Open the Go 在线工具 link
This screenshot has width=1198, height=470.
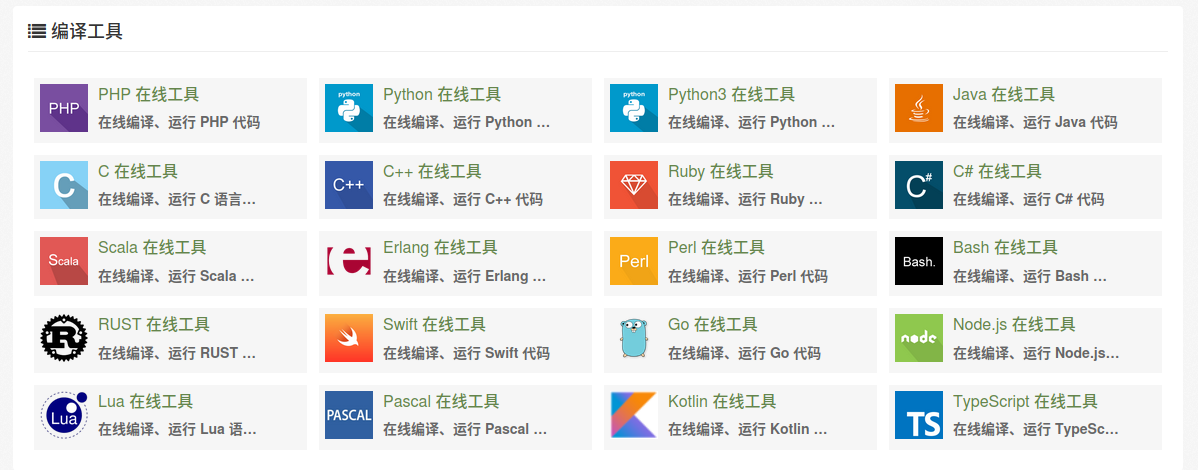click(713, 324)
